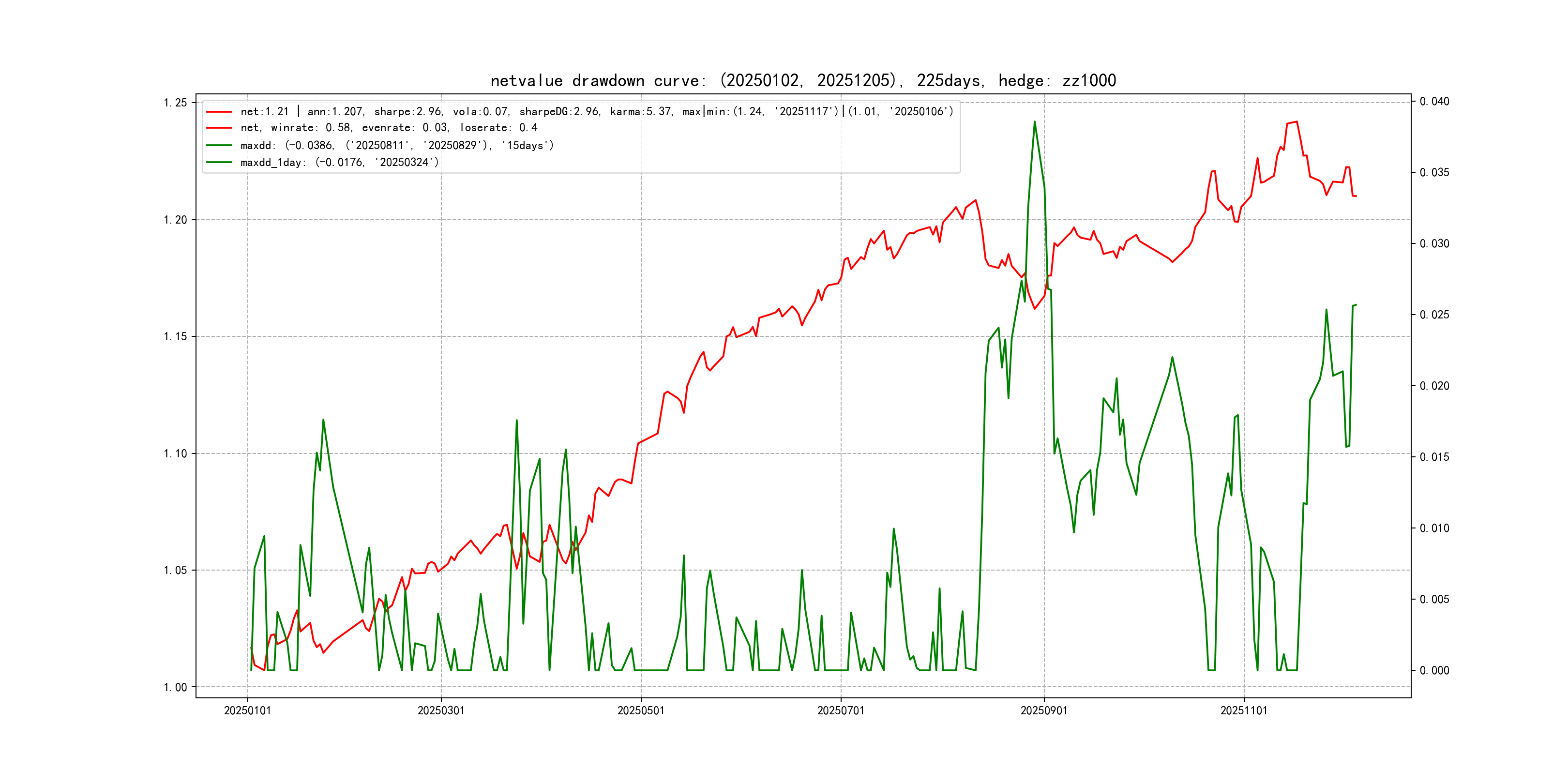Select the sharpe:2.96 legend text line
Screen dimensions: 1568x784
click(x=597, y=112)
